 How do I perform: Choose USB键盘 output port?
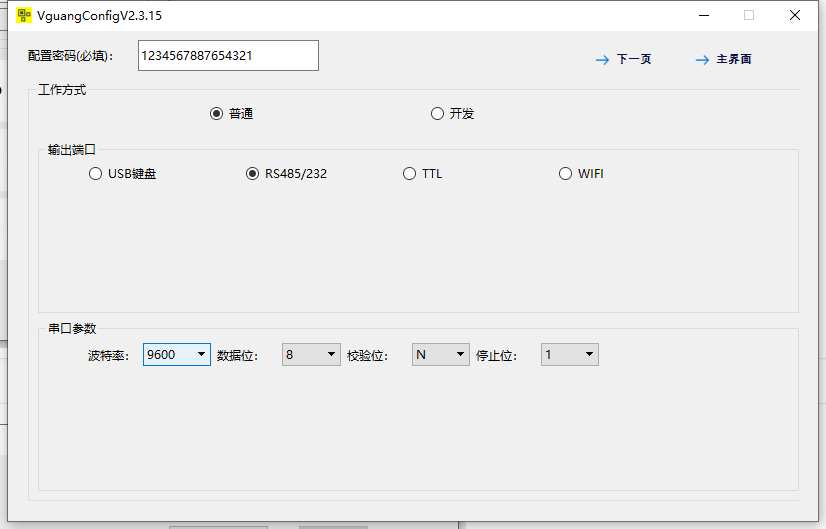tap(95, 174)
